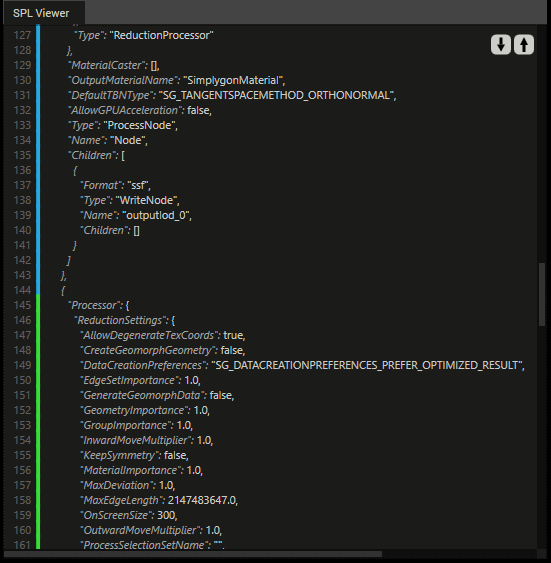Click "GenerateGeomorphData" key
The width and height of the screenshot is (551, 563).
143,395
